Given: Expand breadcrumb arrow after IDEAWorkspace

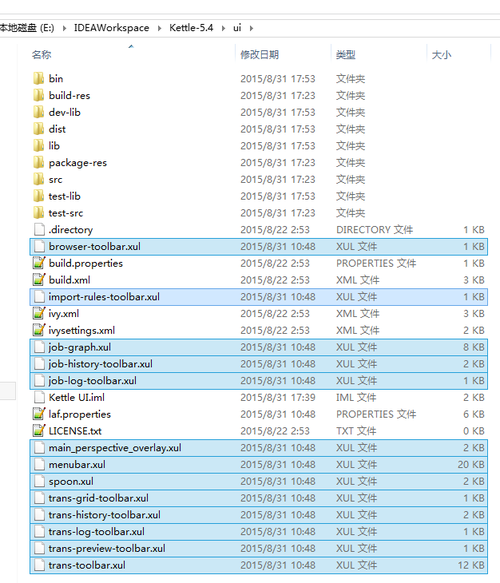Looking at the screenshot, I should pos(159,28).
